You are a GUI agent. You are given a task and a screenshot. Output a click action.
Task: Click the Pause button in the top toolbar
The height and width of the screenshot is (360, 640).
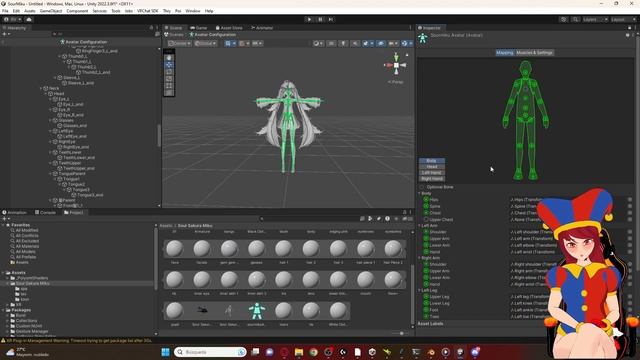point(320,19)
